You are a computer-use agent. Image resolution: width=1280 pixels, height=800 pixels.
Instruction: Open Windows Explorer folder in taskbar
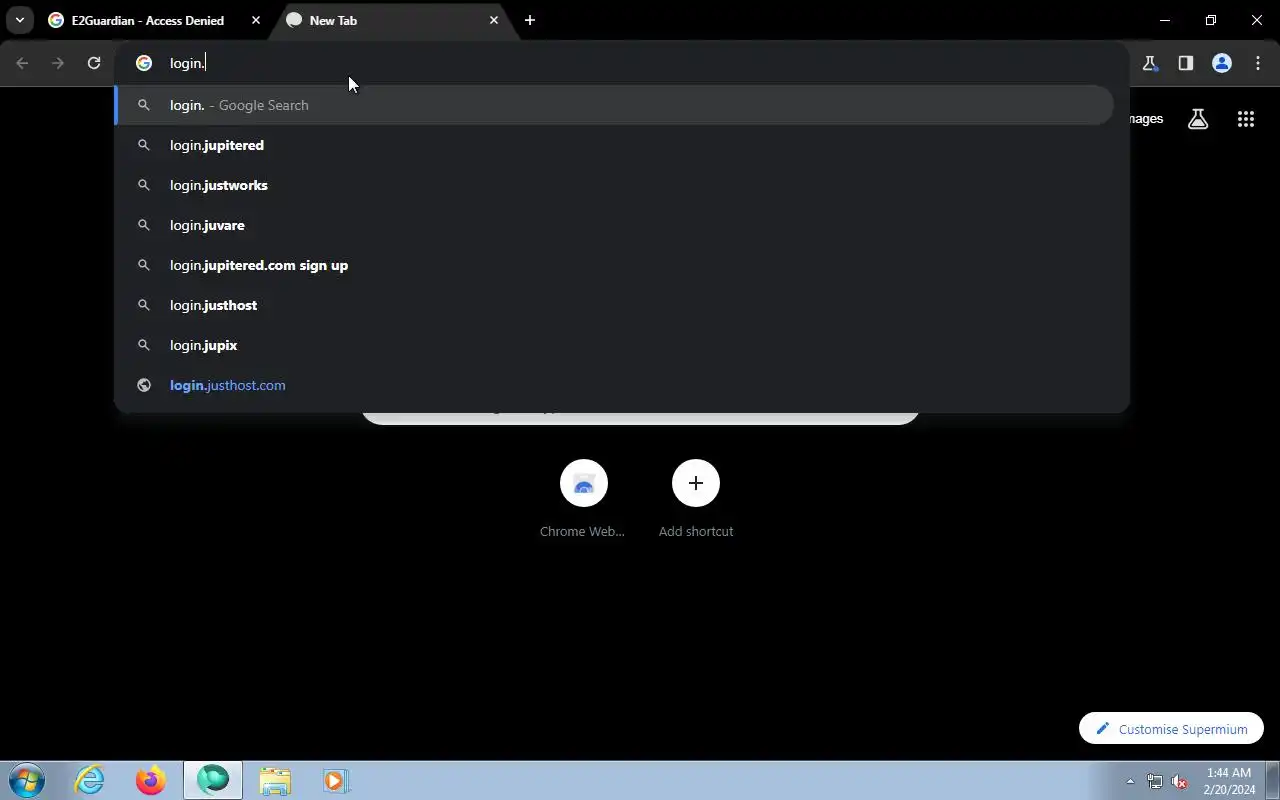point(274,781)
